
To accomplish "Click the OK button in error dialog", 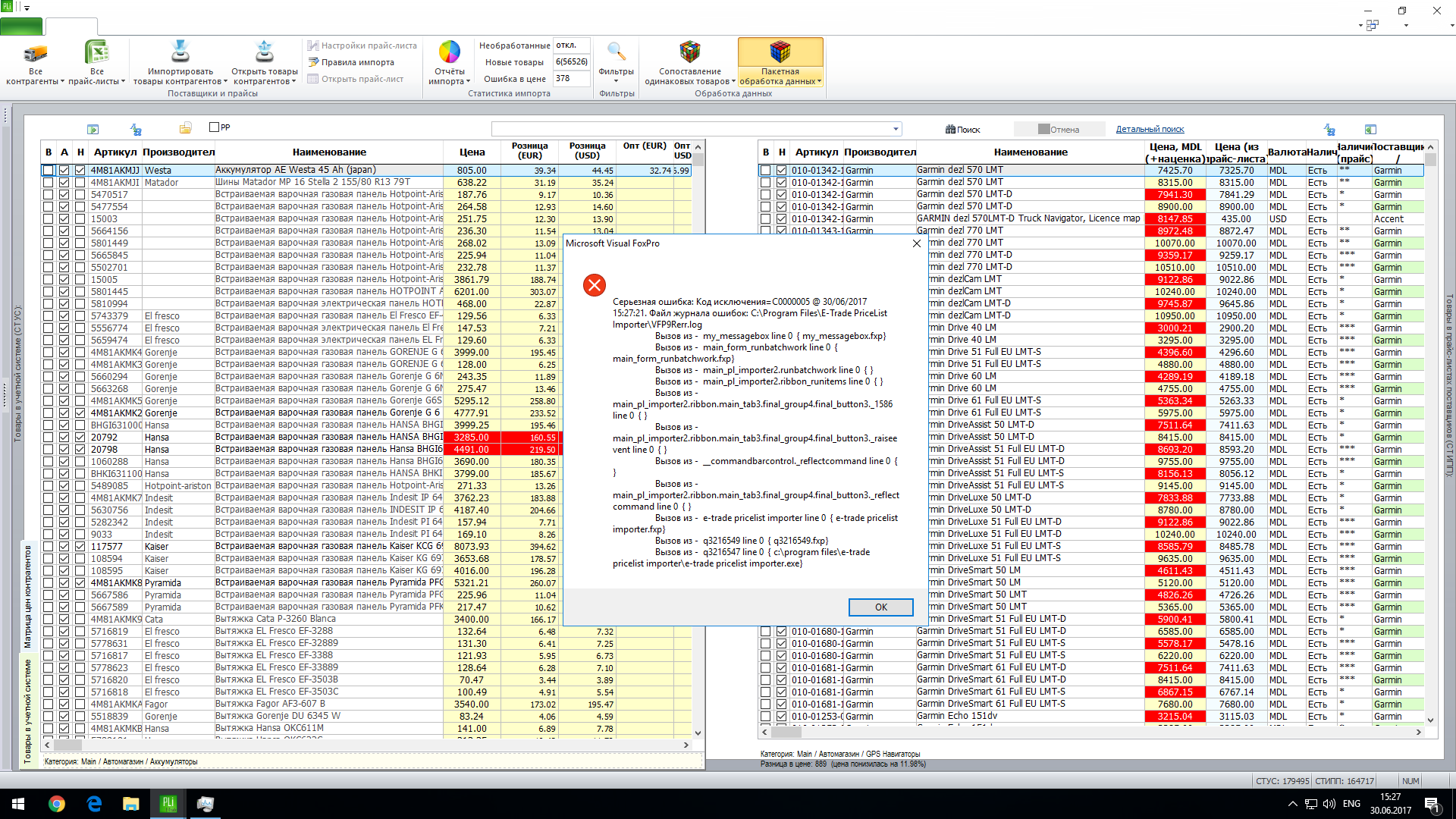I will (x=880, y=607).
